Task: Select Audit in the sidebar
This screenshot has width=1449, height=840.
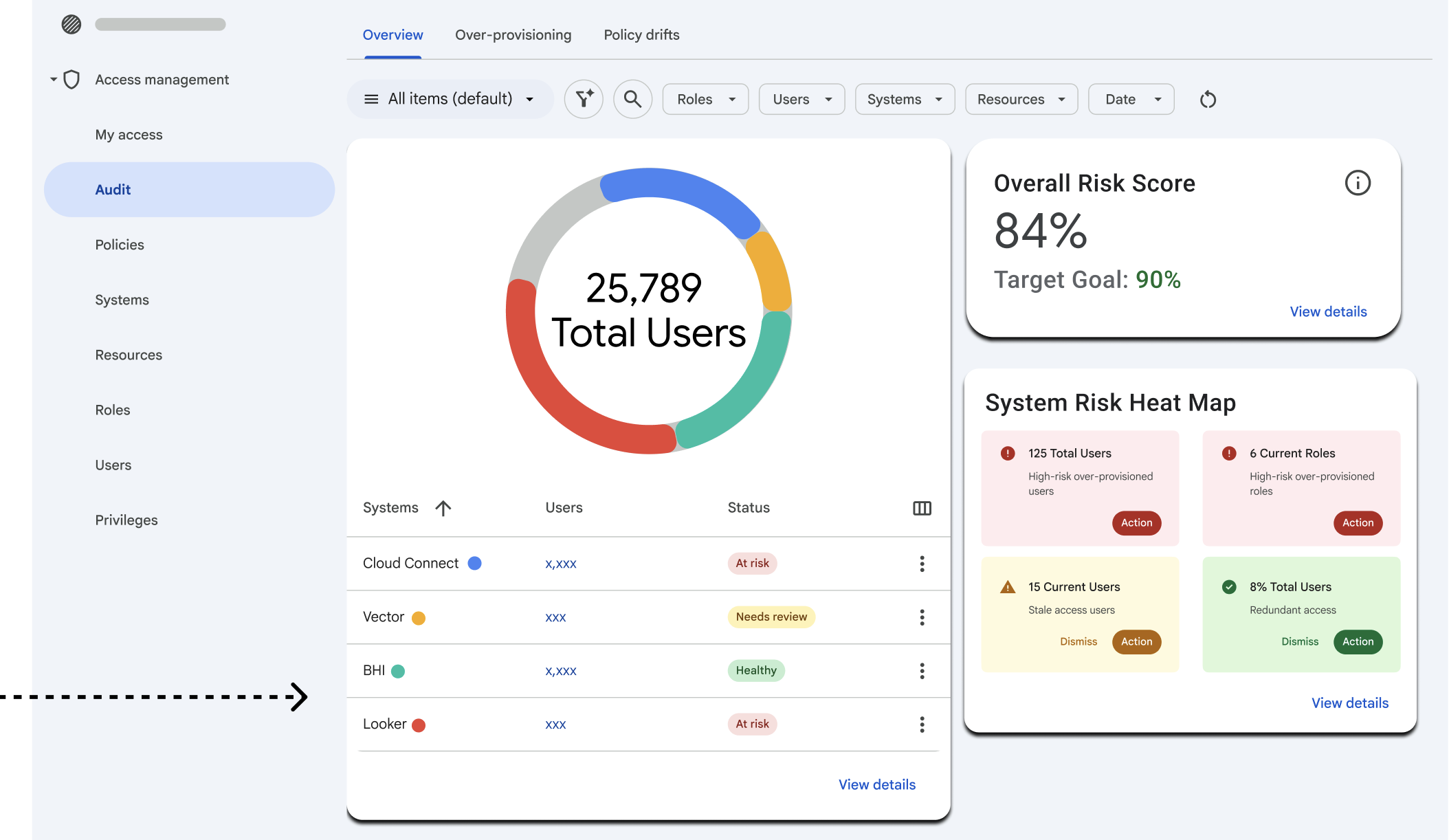Action: pos(189,190)
